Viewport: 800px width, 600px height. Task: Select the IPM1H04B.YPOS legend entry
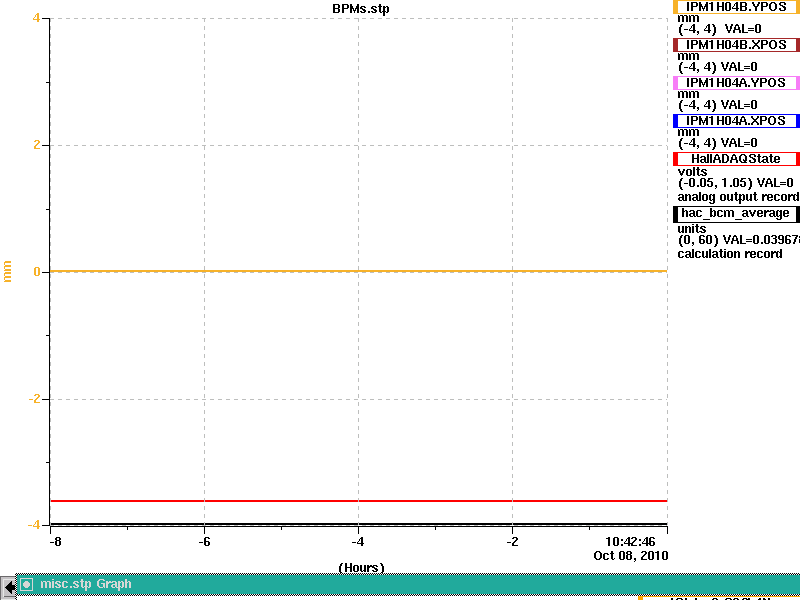coord(736,7)
